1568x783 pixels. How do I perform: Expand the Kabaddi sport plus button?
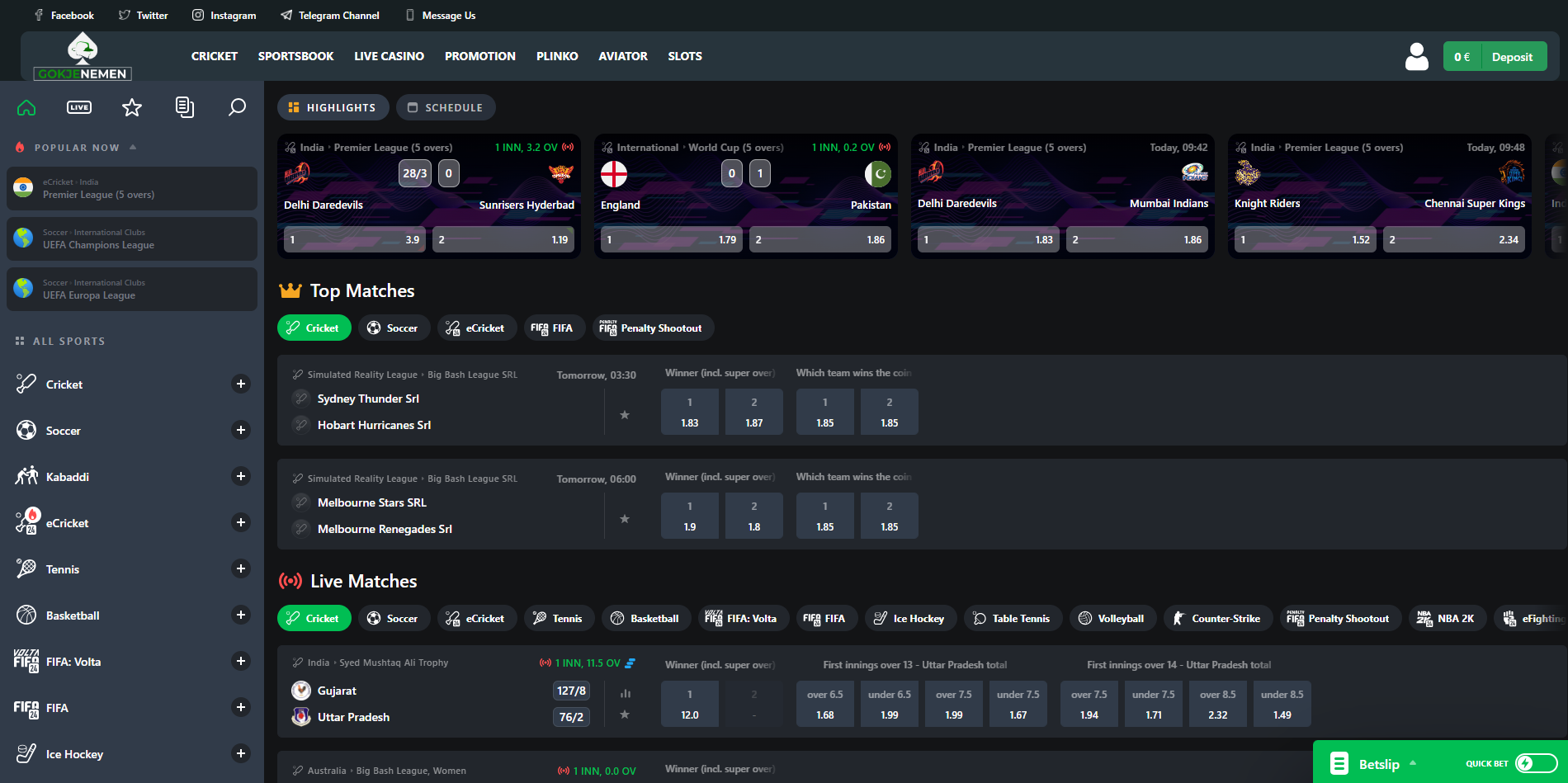tap(241, 476)
